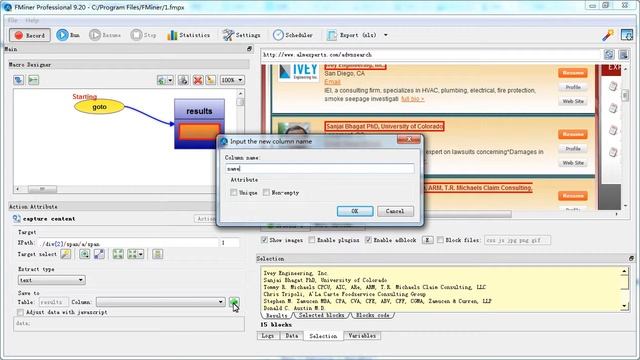Click the float icon on Main panel
This screenshot has width=640, height=360.
[249, 49]
